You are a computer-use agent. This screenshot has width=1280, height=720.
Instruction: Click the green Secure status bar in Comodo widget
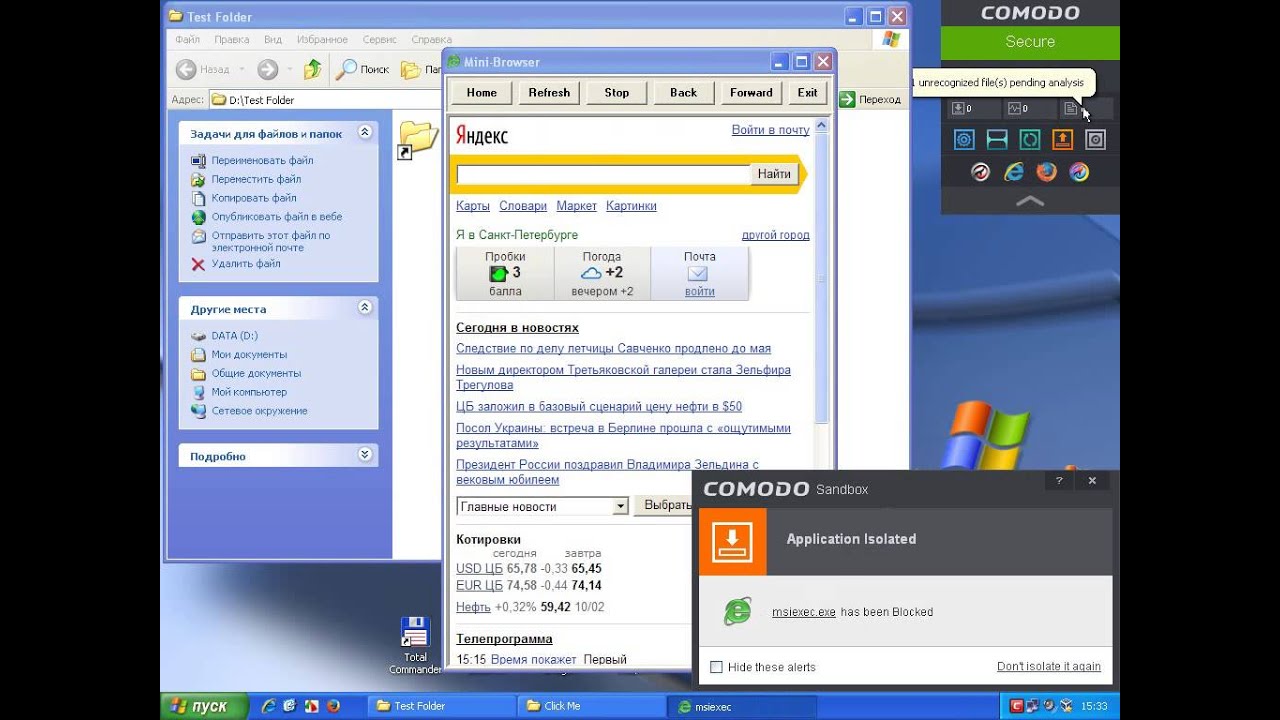point(1030,42)
